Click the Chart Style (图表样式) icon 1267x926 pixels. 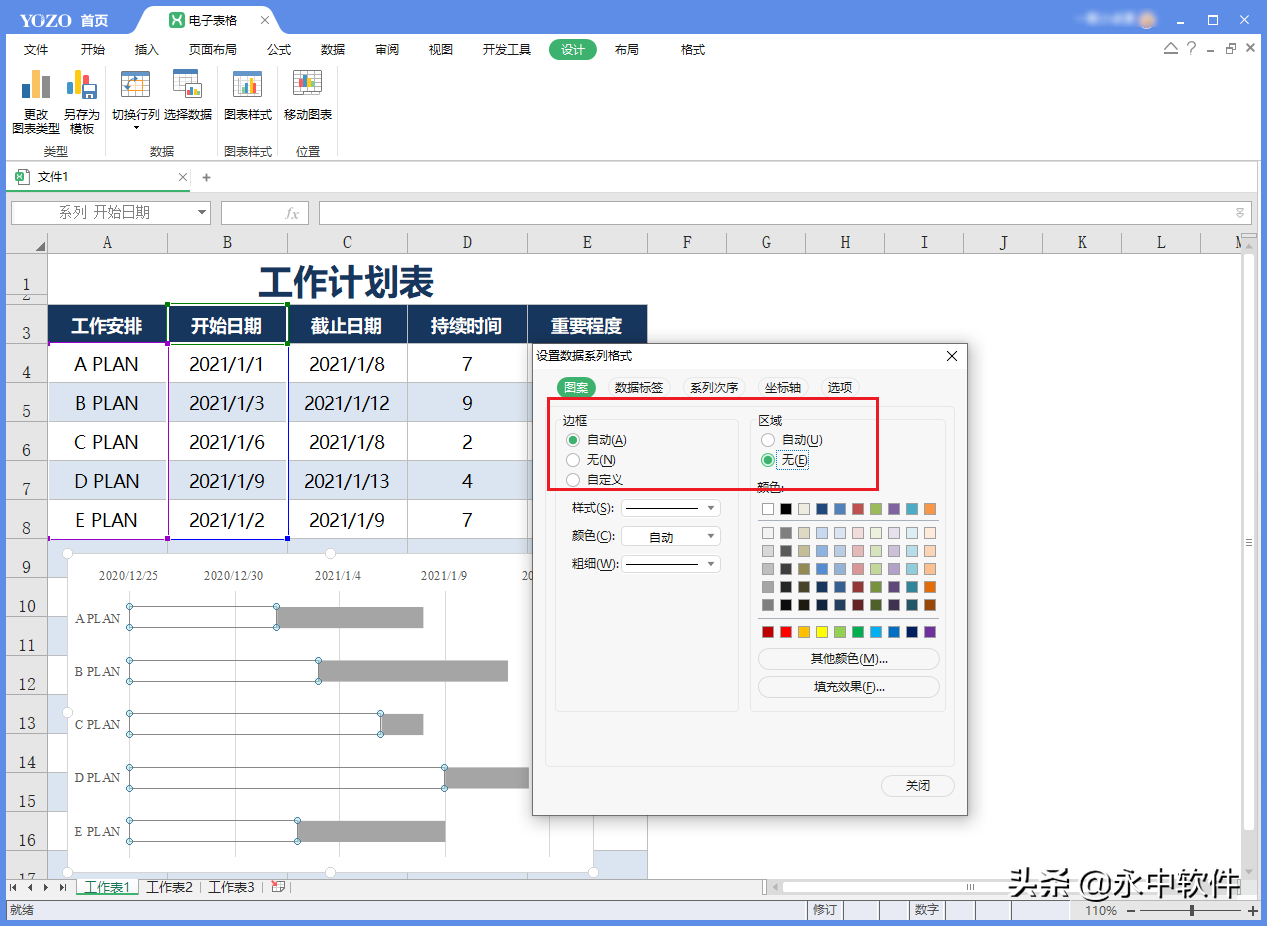247,99
